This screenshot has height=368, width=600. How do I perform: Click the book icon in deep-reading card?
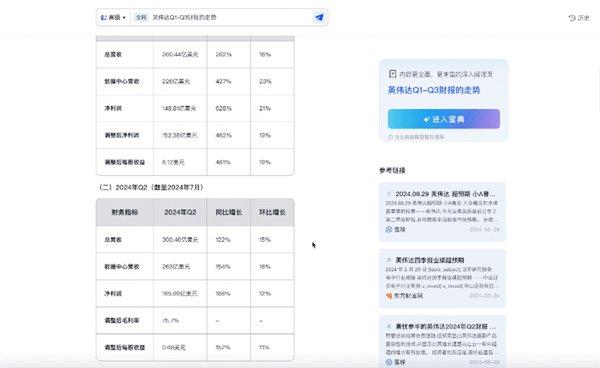click(392, 74)
